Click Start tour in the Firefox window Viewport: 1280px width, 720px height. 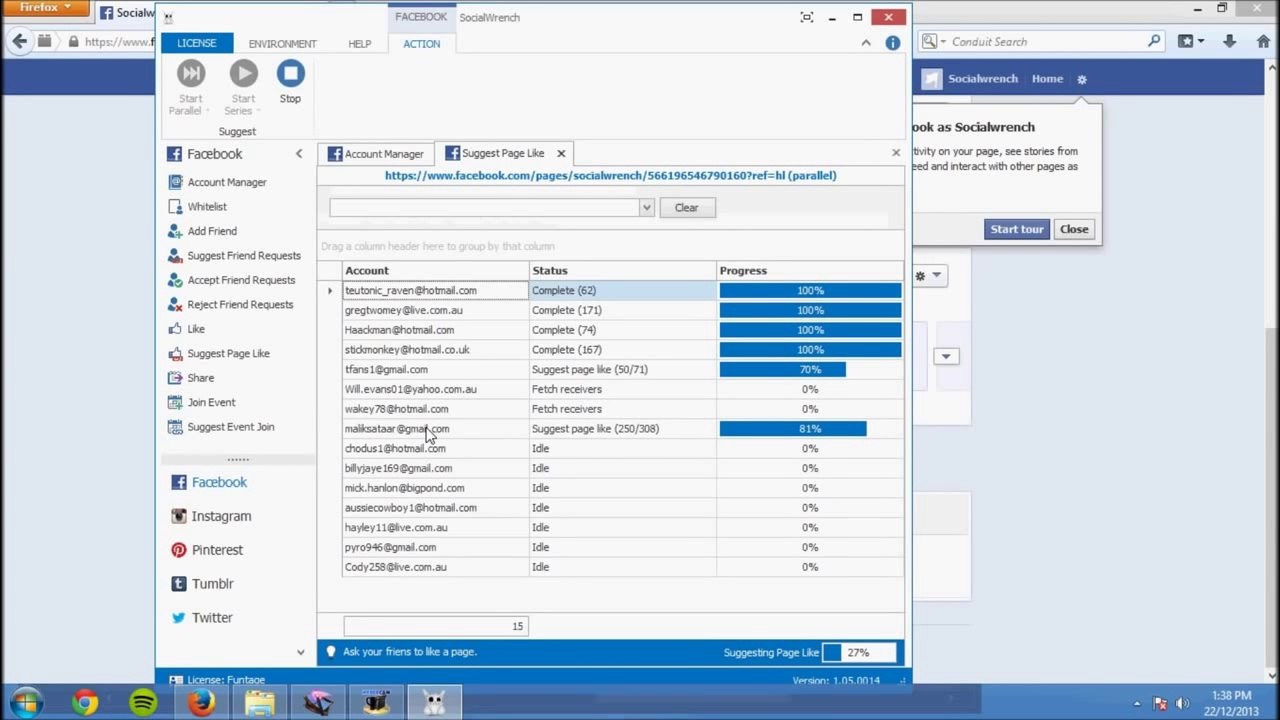tap(1016, 229)
